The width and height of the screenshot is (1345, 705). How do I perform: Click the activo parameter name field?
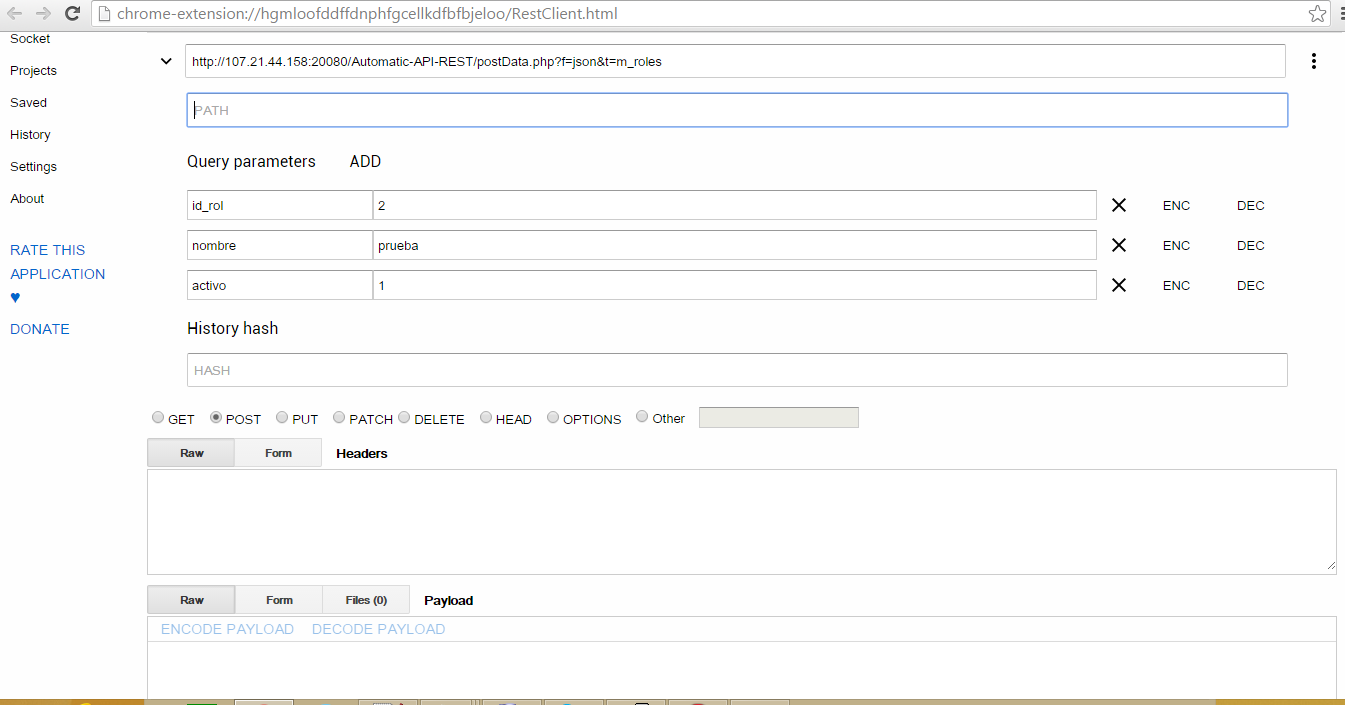click(280, 285)
